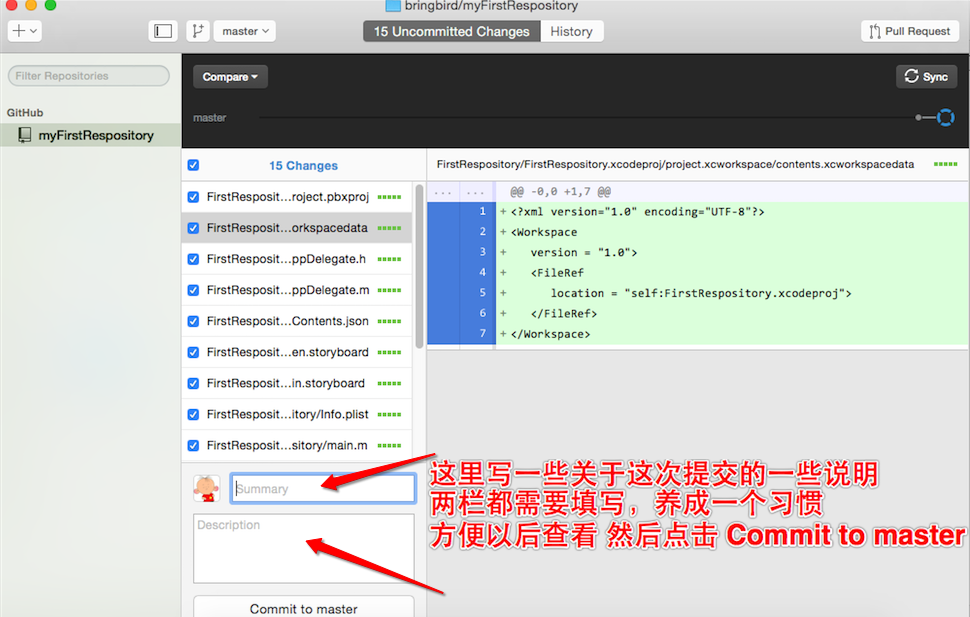Select the FirstResposit...Contents.json file row
The height and width of the screenshot is (617, 970).
pyautogui.click(x=297, y=321)
